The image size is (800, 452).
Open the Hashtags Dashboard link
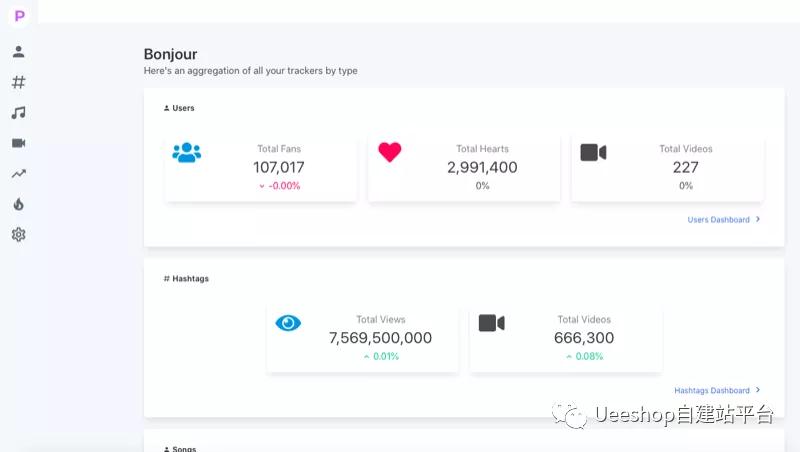[x=712, y=390]
